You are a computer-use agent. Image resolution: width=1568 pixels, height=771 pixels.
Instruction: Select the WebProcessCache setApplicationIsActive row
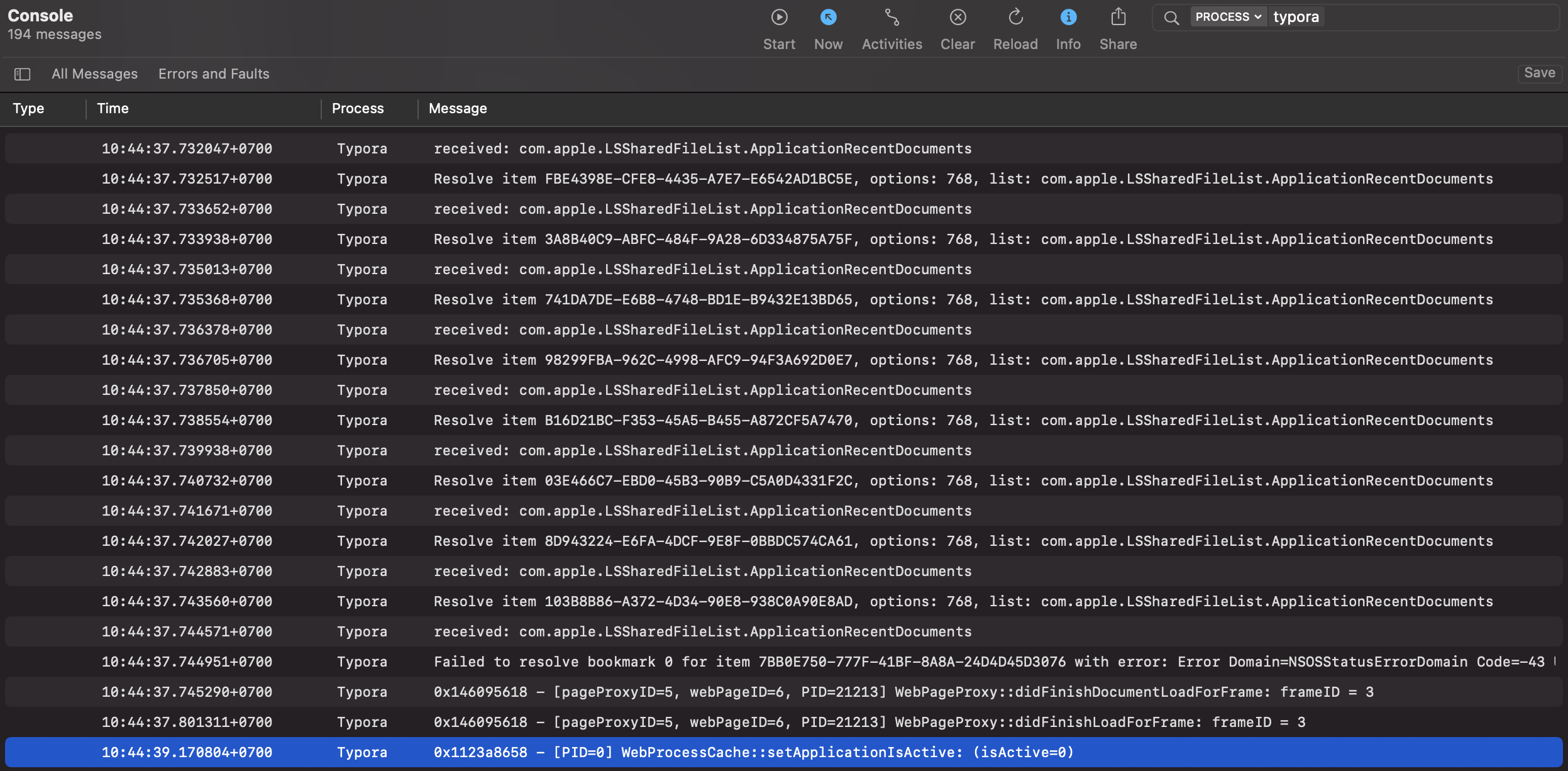[754, 752]
